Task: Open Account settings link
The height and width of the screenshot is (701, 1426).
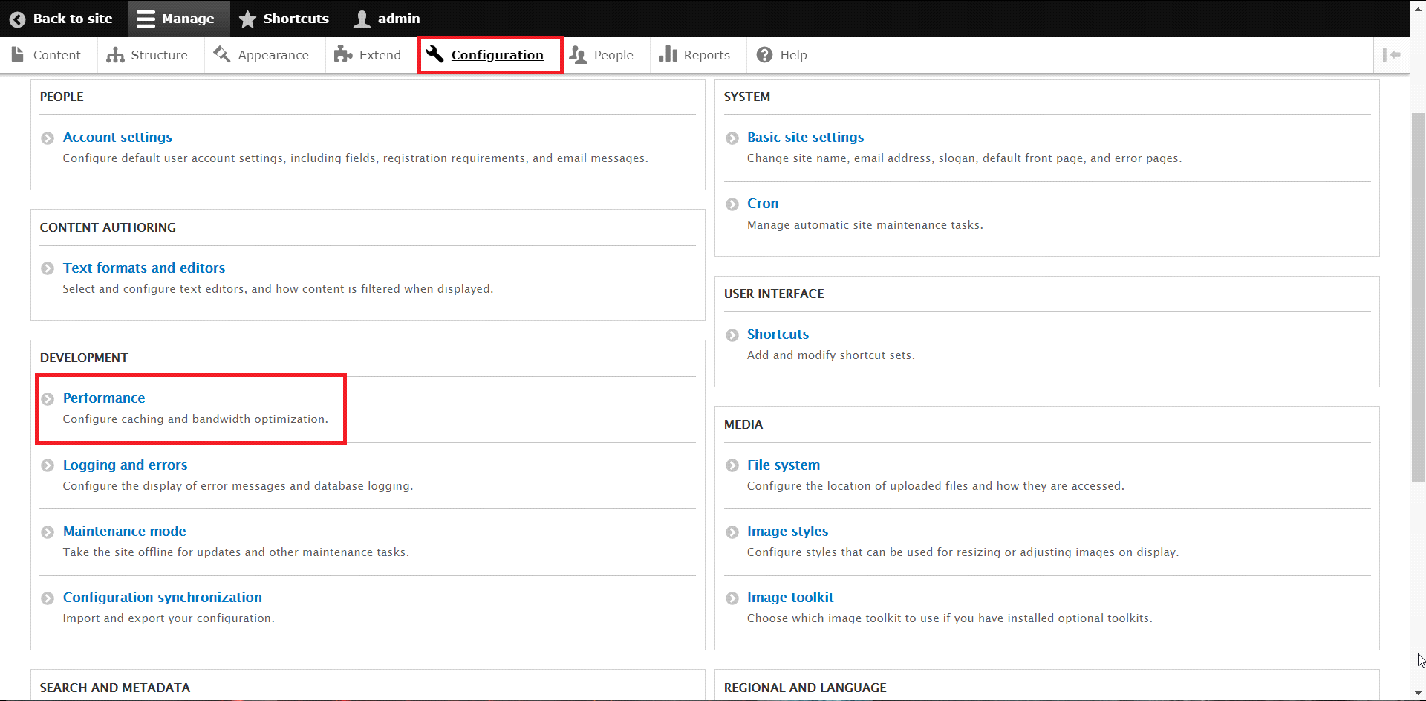Action: click(117, 137)
